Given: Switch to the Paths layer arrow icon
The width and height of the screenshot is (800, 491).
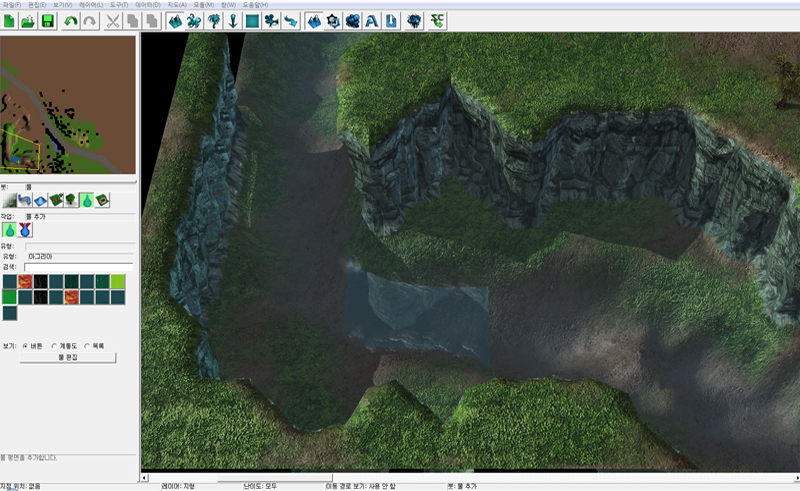Looking at the screenshot, I should 291,21.
